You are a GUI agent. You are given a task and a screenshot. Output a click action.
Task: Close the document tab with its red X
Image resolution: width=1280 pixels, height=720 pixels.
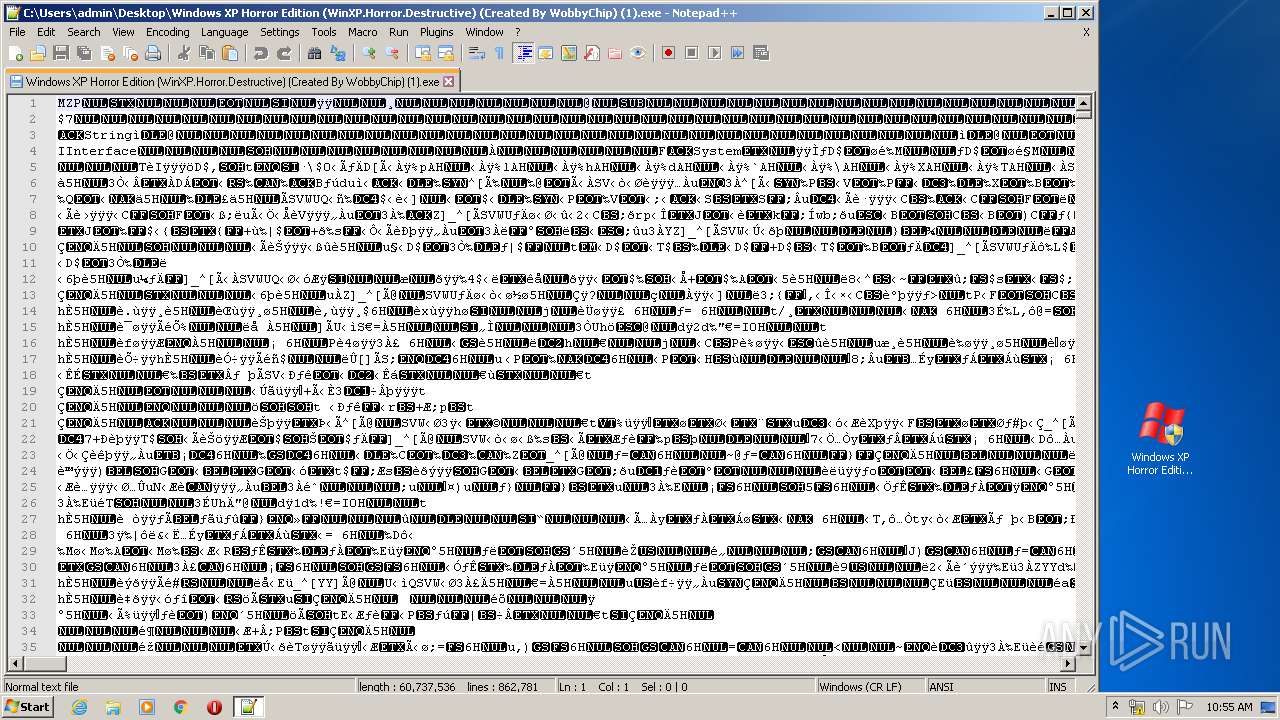point(448,81)
